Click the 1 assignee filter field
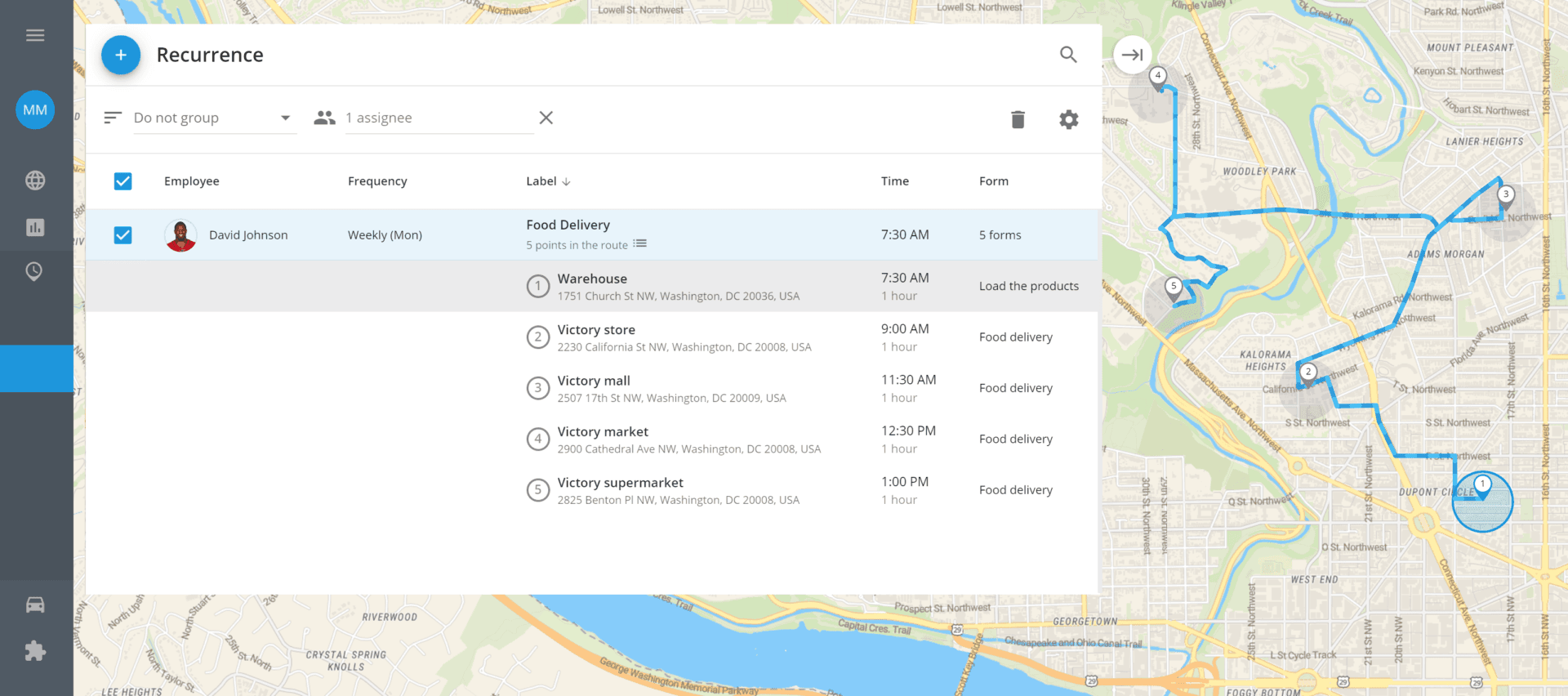The image size is (1568, 696). click(x=437, y=118)
